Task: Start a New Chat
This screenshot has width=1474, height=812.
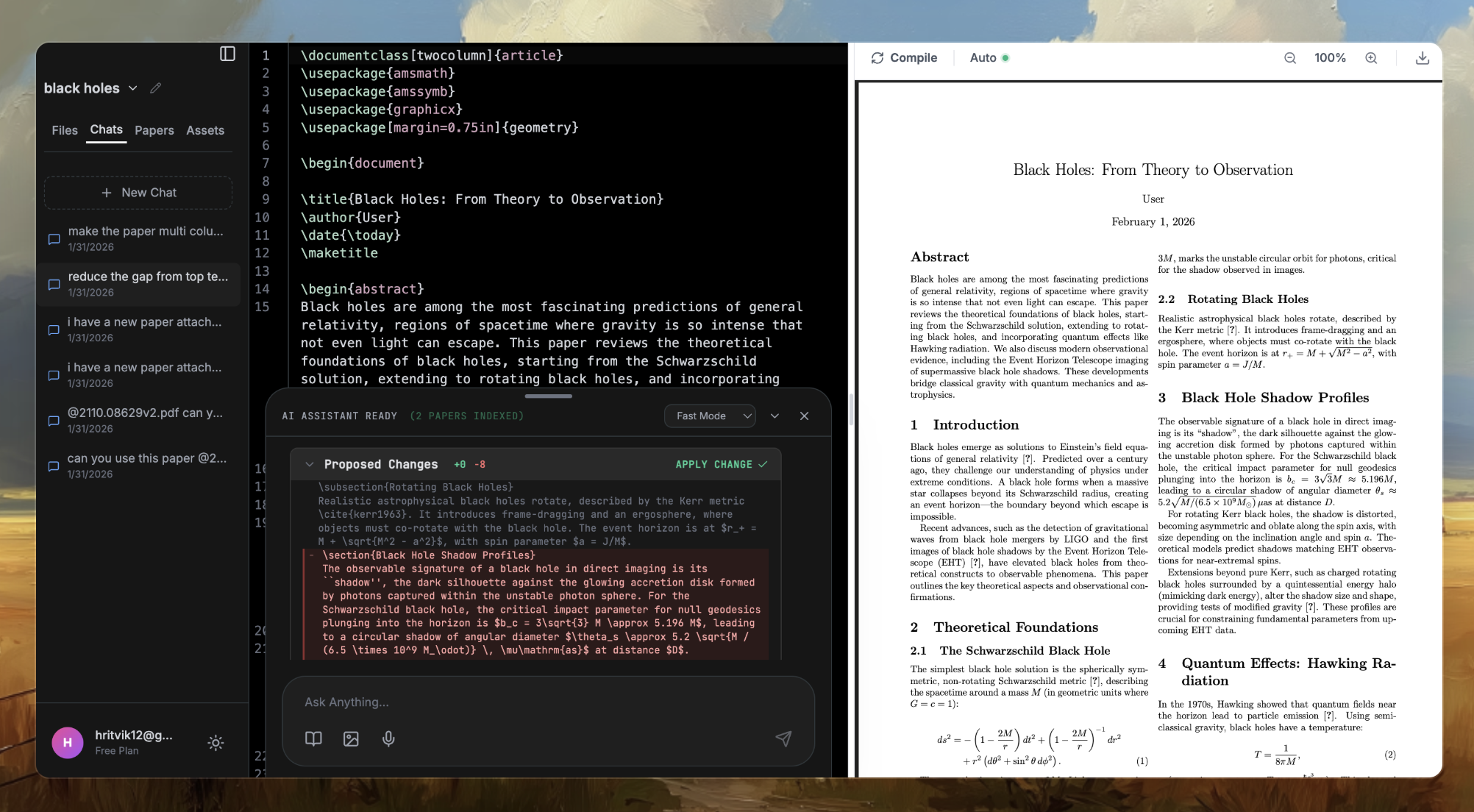Action: point(138,193)
